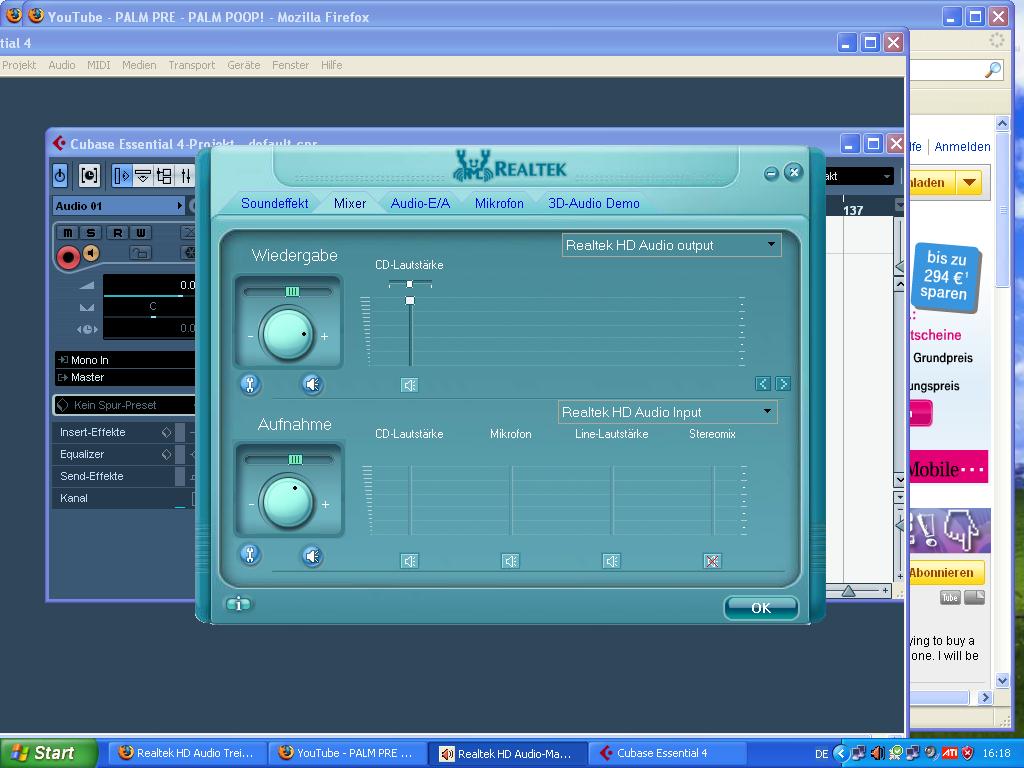Open the Master output routing selector
The width and height of the screenshot is (1024, 768).
coord(125,377)
